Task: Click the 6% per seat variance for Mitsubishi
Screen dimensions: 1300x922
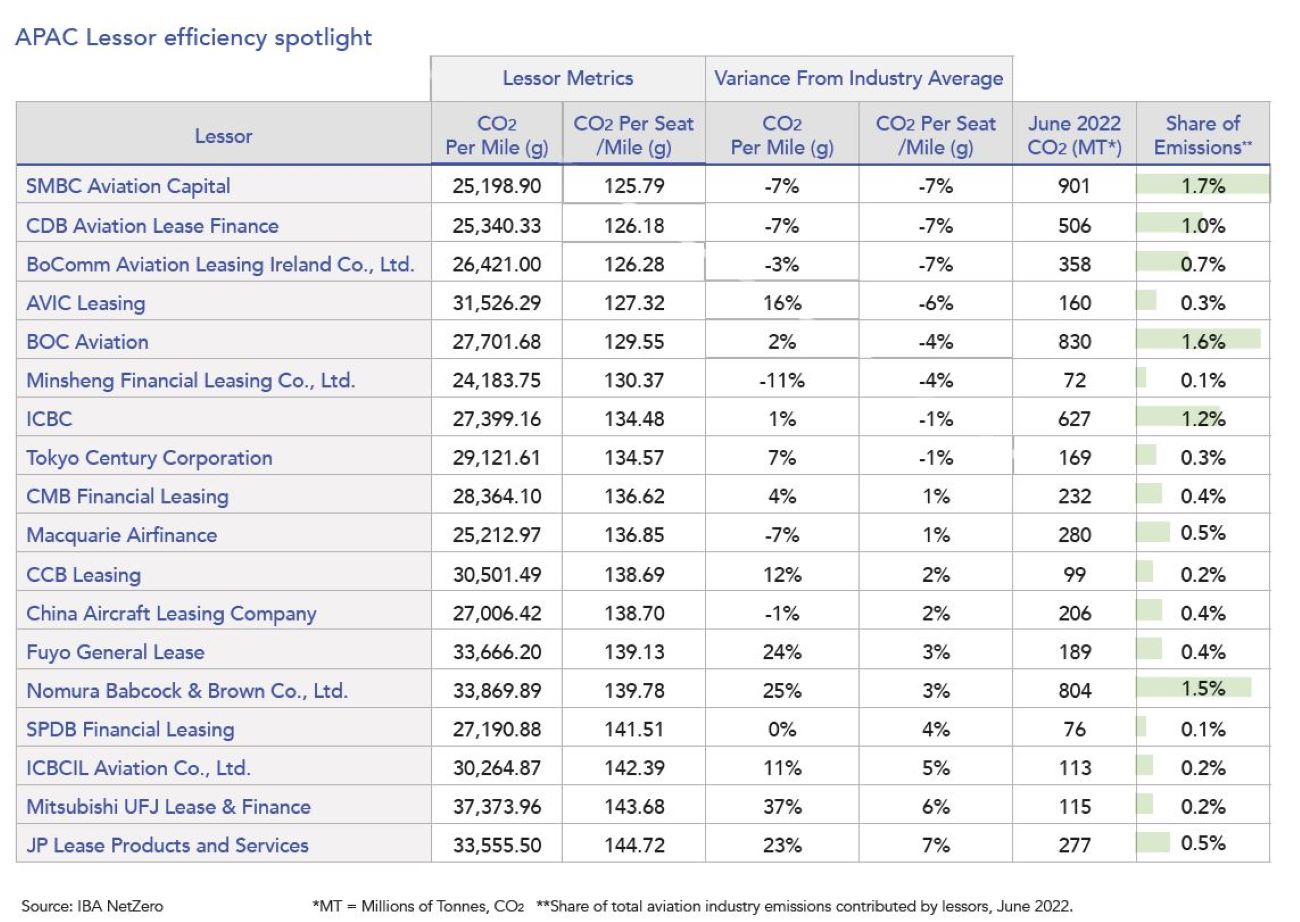Action: [x=936, y=806]
